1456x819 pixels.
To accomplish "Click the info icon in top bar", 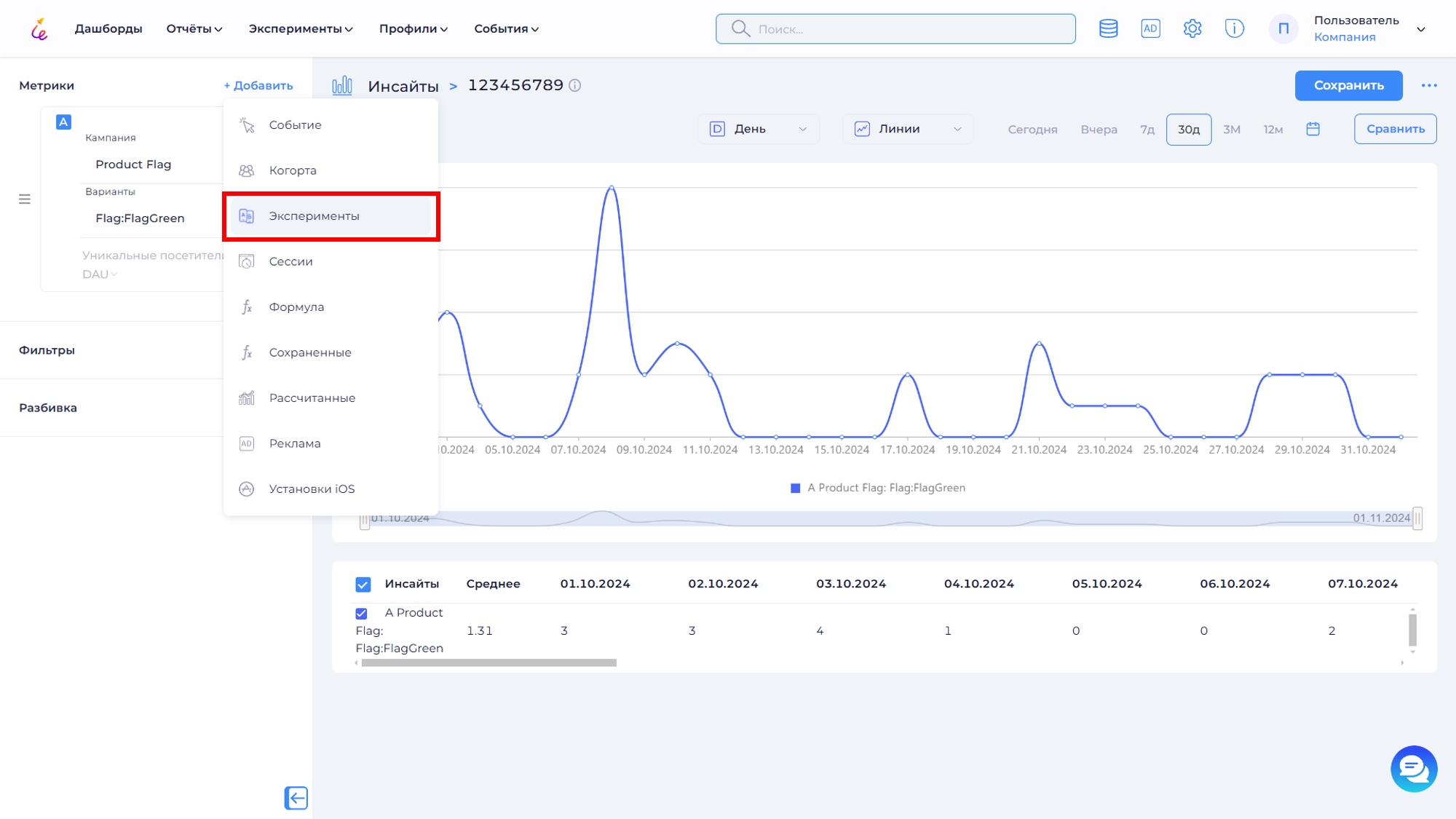I will (x=1234, y=28).
